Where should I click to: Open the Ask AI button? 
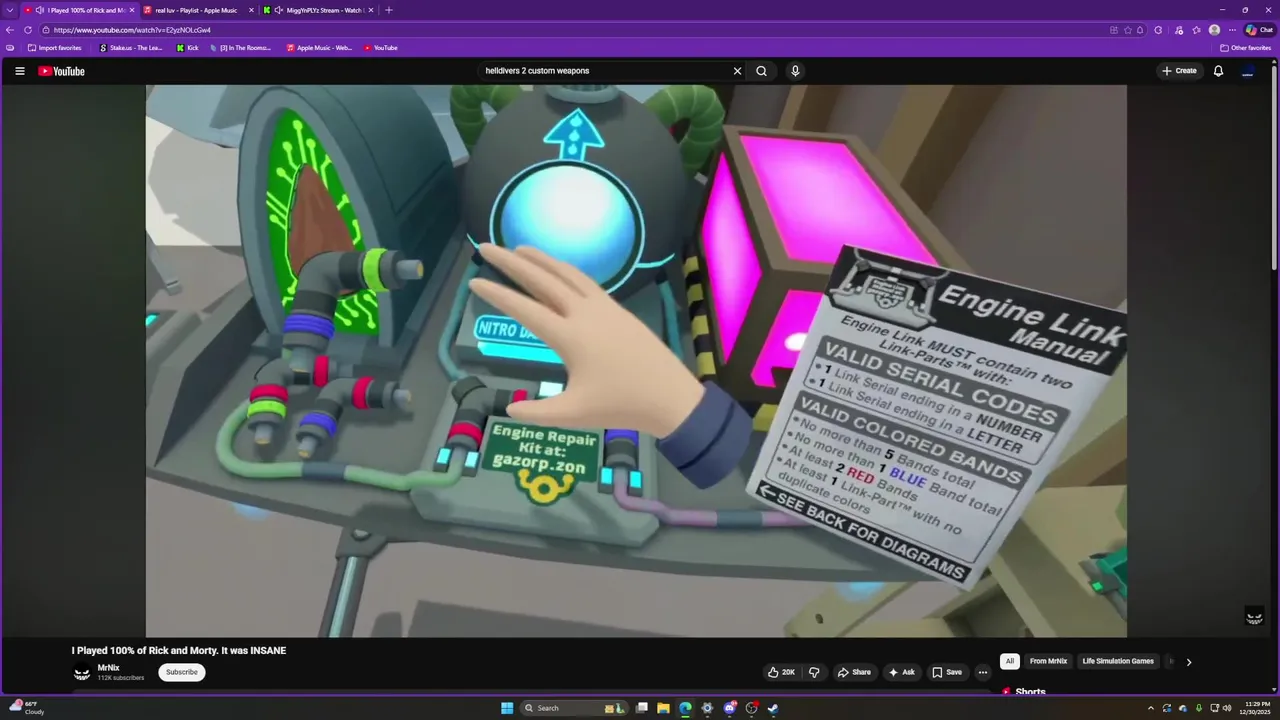click(x=901, y=672)
